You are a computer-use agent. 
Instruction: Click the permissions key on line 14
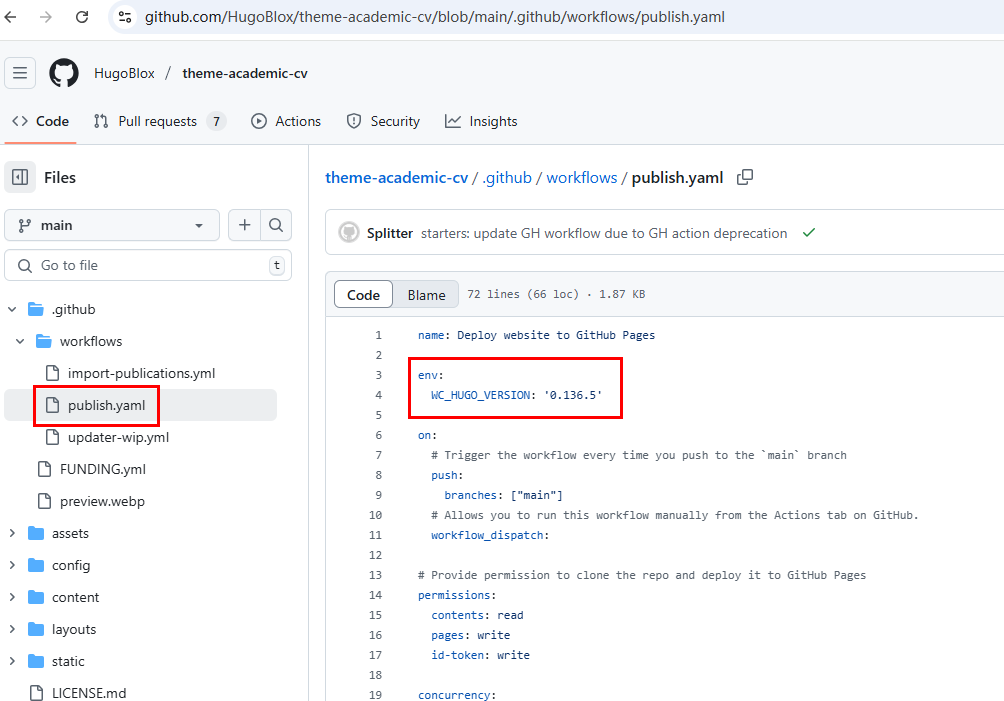click(x=454, y=595)
